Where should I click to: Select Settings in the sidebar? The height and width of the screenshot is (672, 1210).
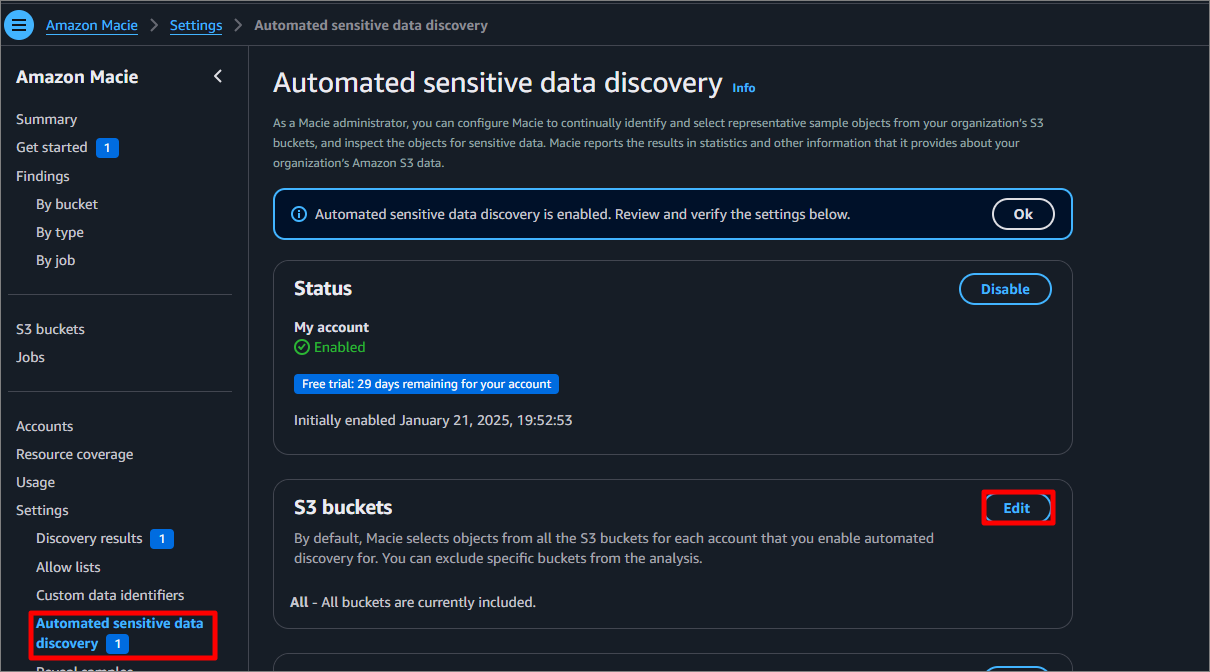42,510
